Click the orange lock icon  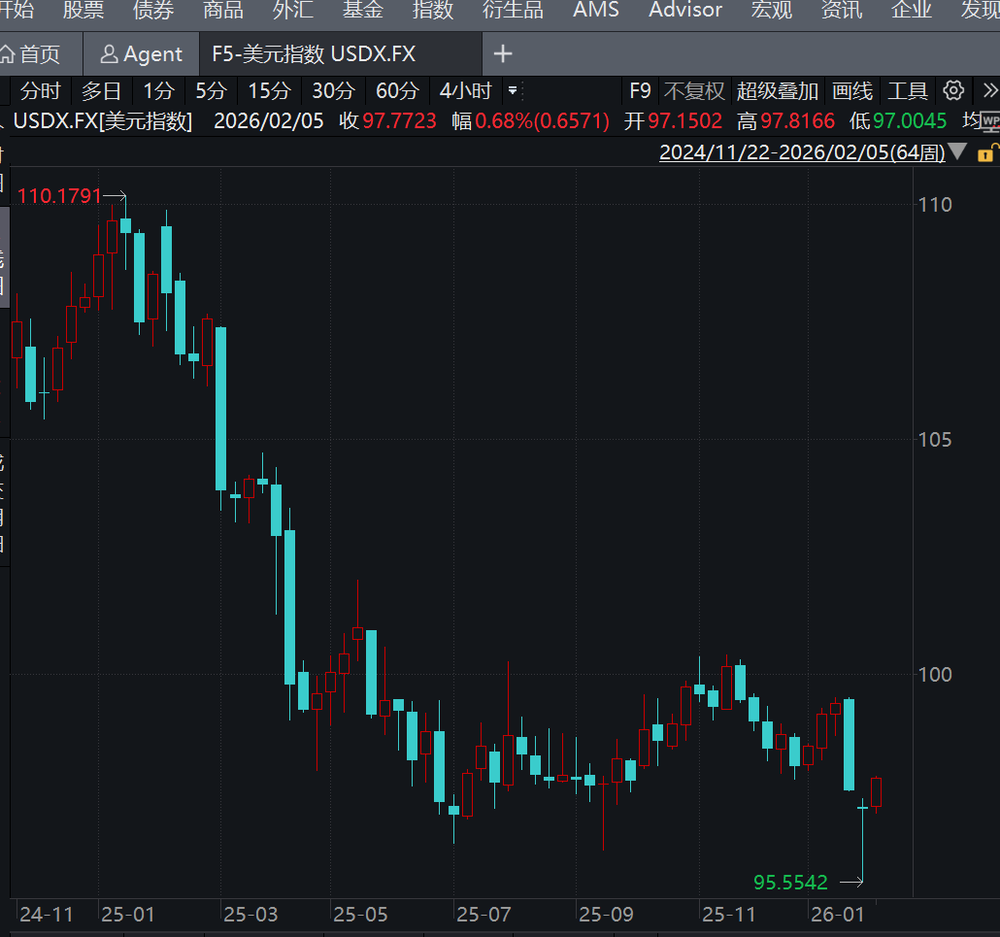click(986, 153)
